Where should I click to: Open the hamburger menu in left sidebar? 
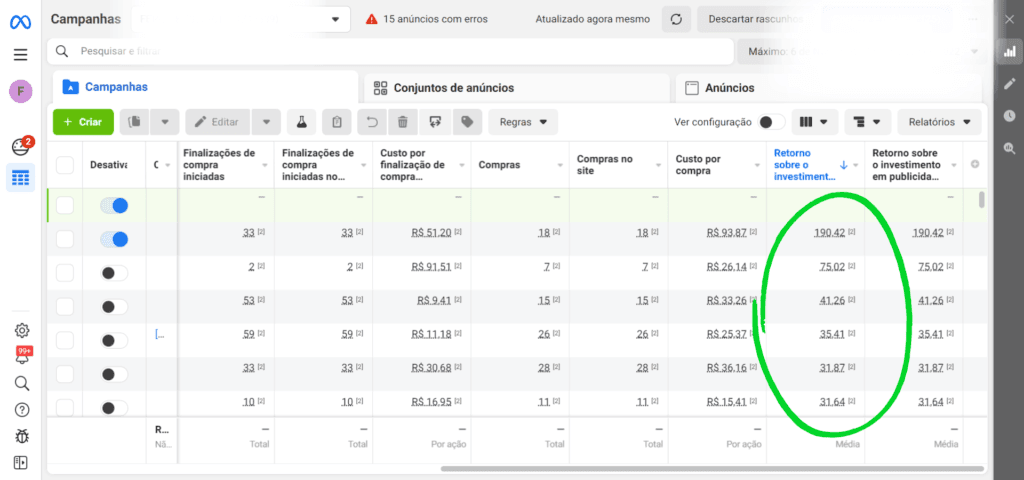(20, 54)
